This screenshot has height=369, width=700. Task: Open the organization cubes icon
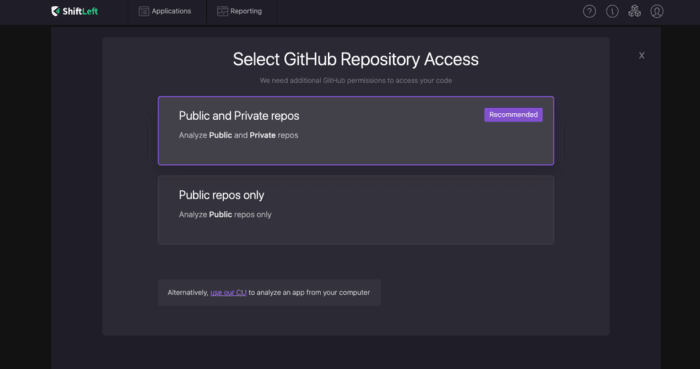tap(634, 11)
